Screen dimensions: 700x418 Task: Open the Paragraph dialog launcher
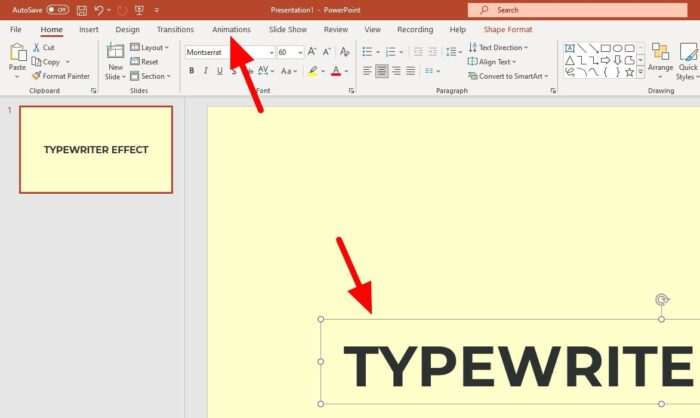553,91
